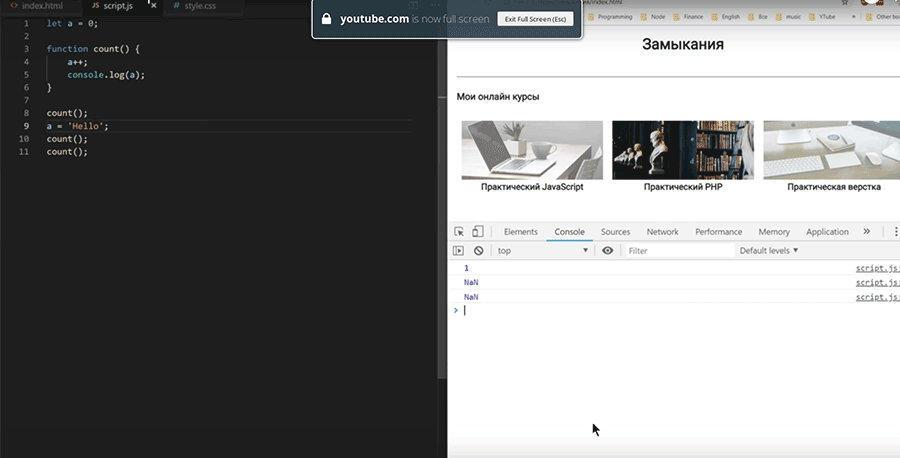Click the lock icon in fullscreen notice
Screen dimensions: 900x458
(x=327, y=19)
